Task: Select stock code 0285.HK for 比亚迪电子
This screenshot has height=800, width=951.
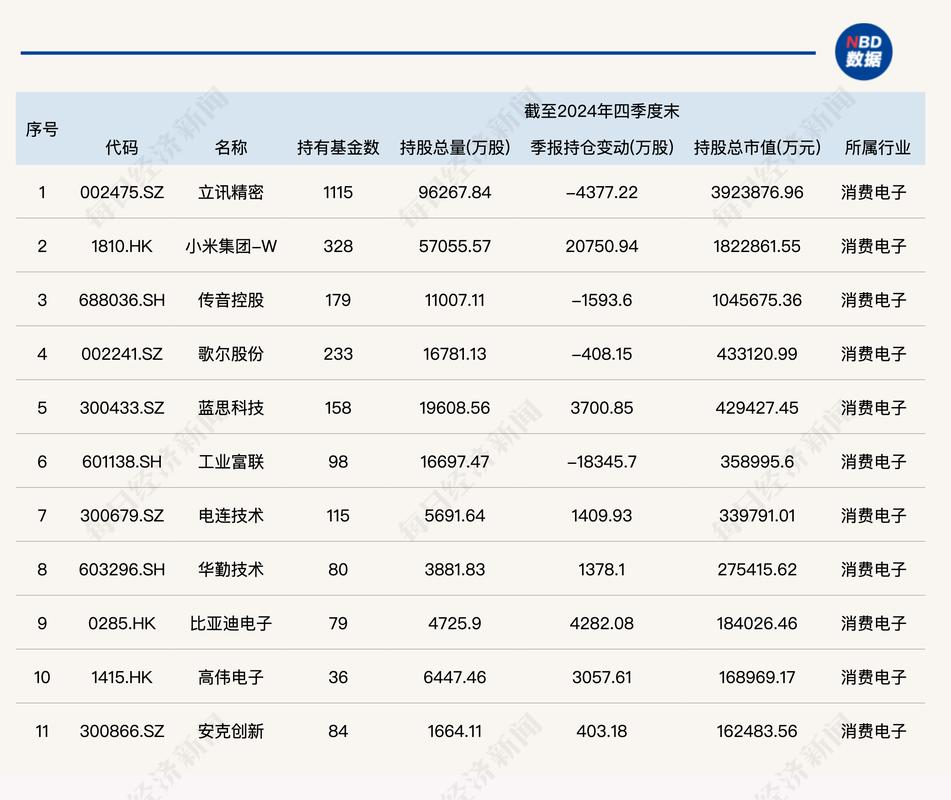Action: [x=123, y=623]
